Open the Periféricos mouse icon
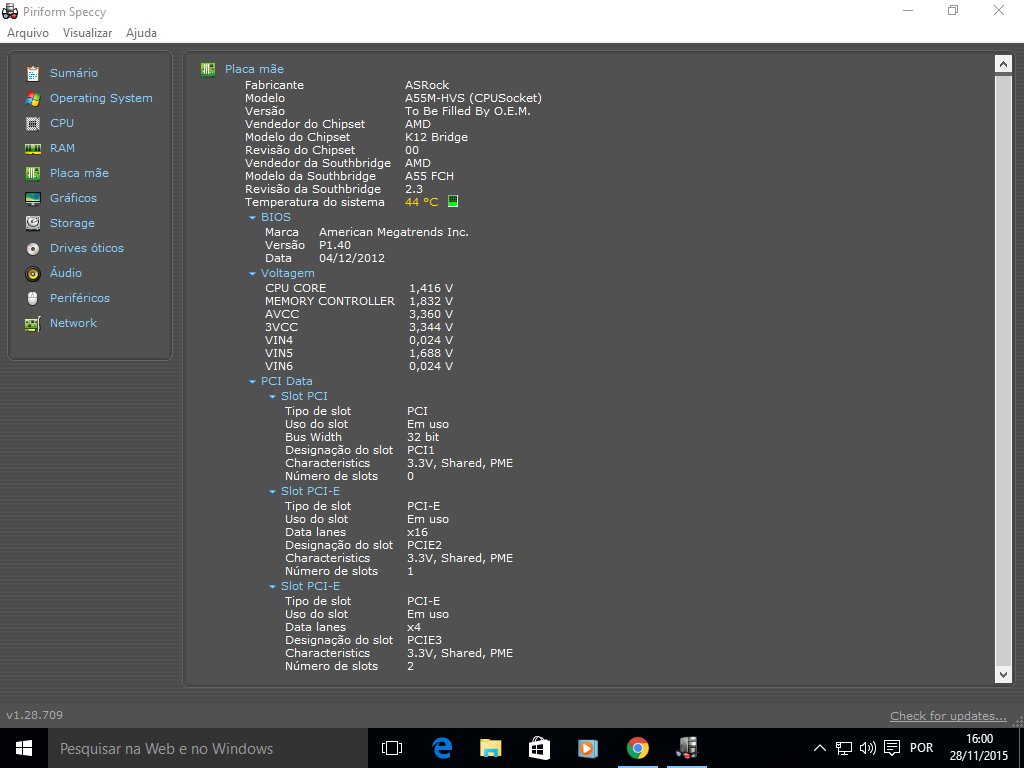 tap(33, 298)
